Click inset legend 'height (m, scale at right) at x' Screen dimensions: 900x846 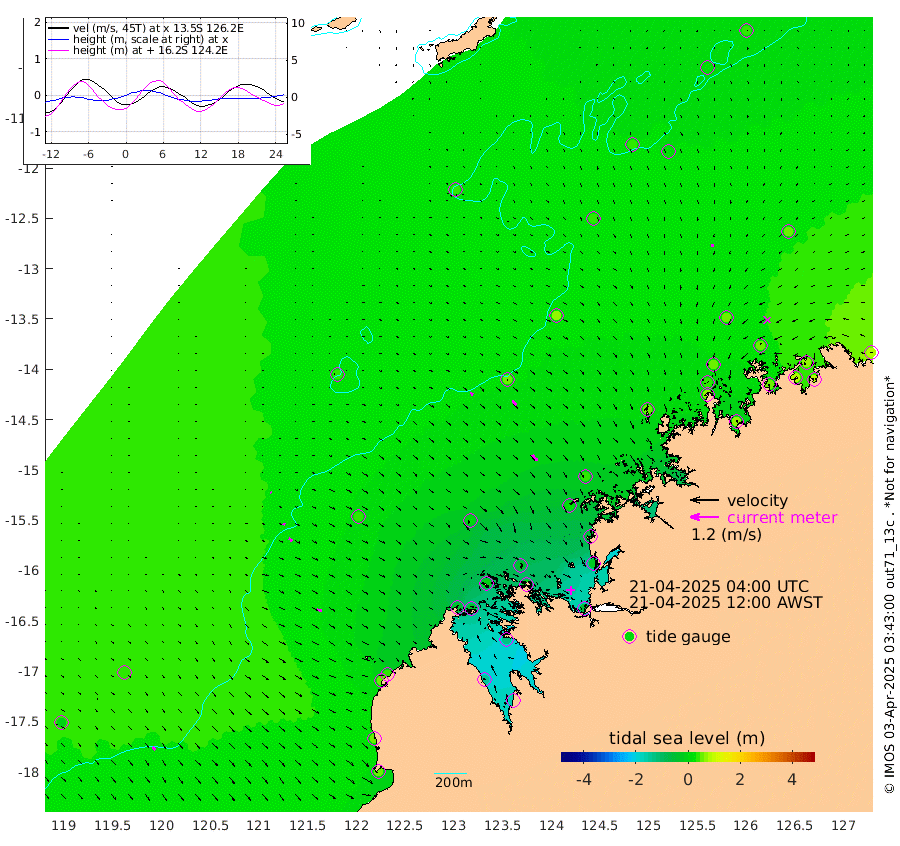point(150,40)
